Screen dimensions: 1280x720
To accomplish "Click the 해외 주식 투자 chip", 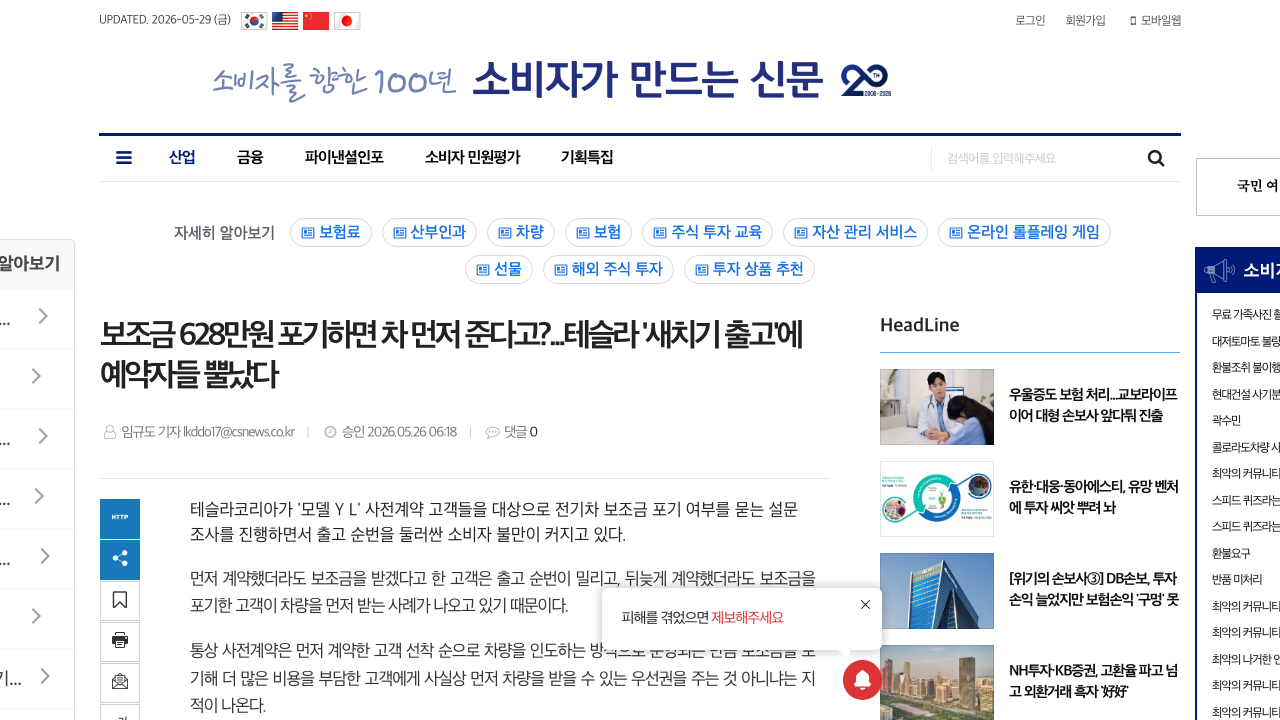I will pyautogui.click(x=608, y=270).
